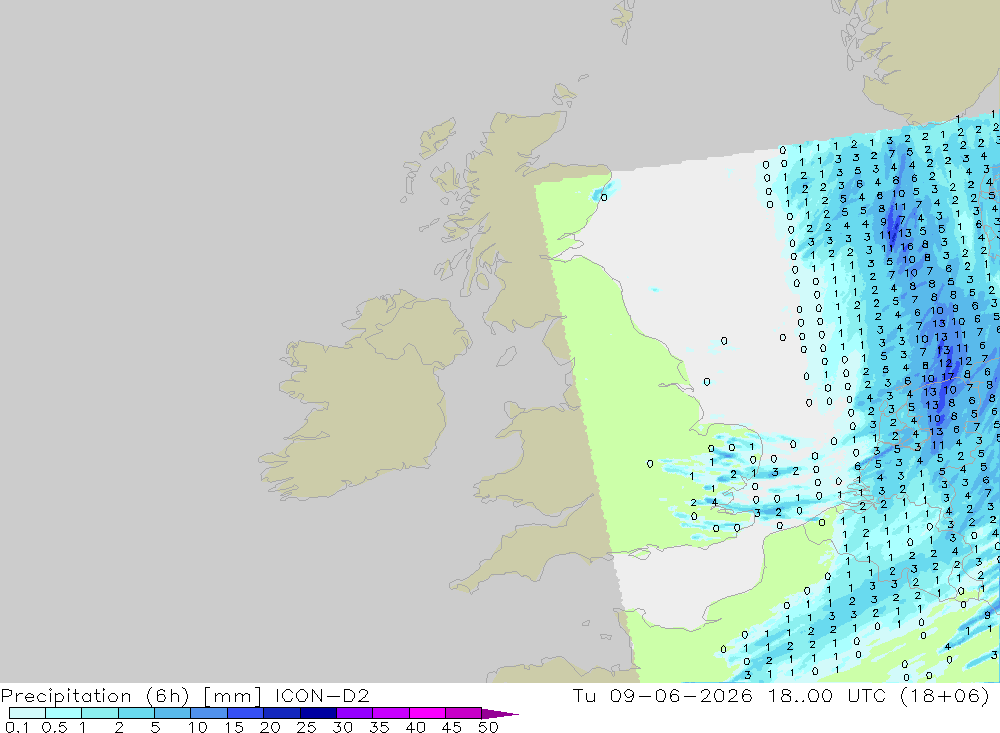The image size is (1000, 733).
Task: Click the "20" legend scale label
Action: [x=270, y=727]
